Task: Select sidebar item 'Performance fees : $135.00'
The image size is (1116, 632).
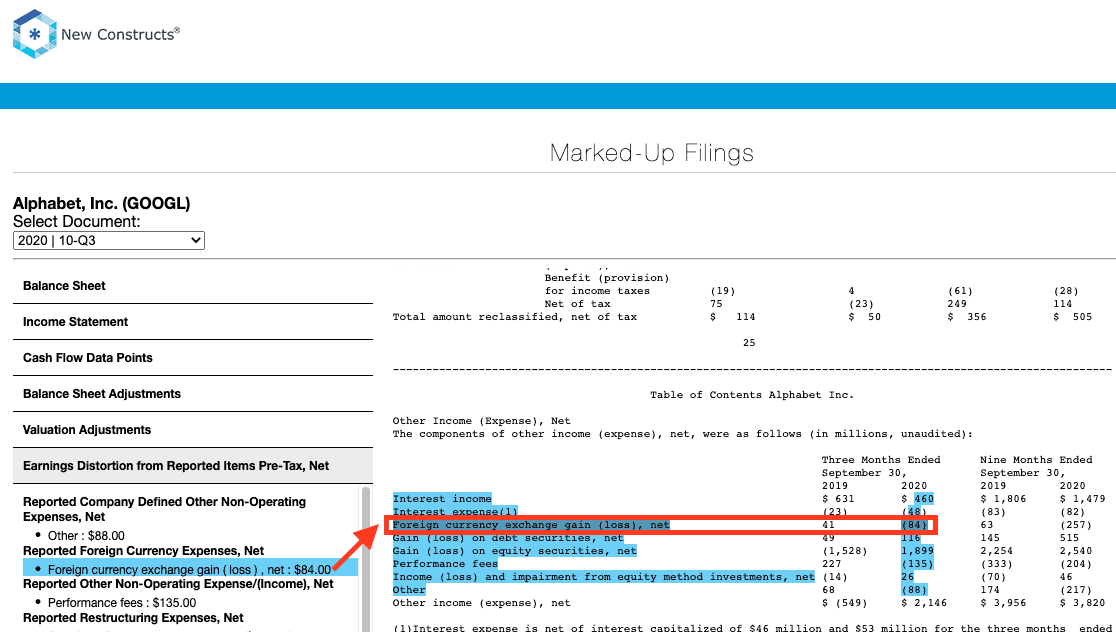Action: coord(122,603)
